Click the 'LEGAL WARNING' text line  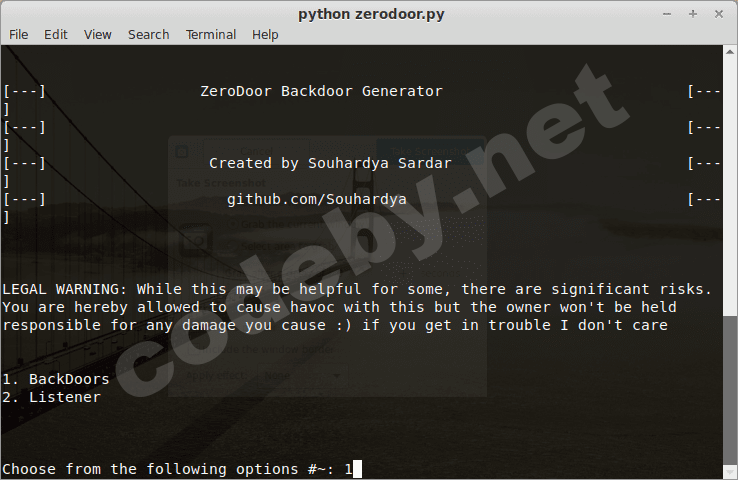click(357, 289)
